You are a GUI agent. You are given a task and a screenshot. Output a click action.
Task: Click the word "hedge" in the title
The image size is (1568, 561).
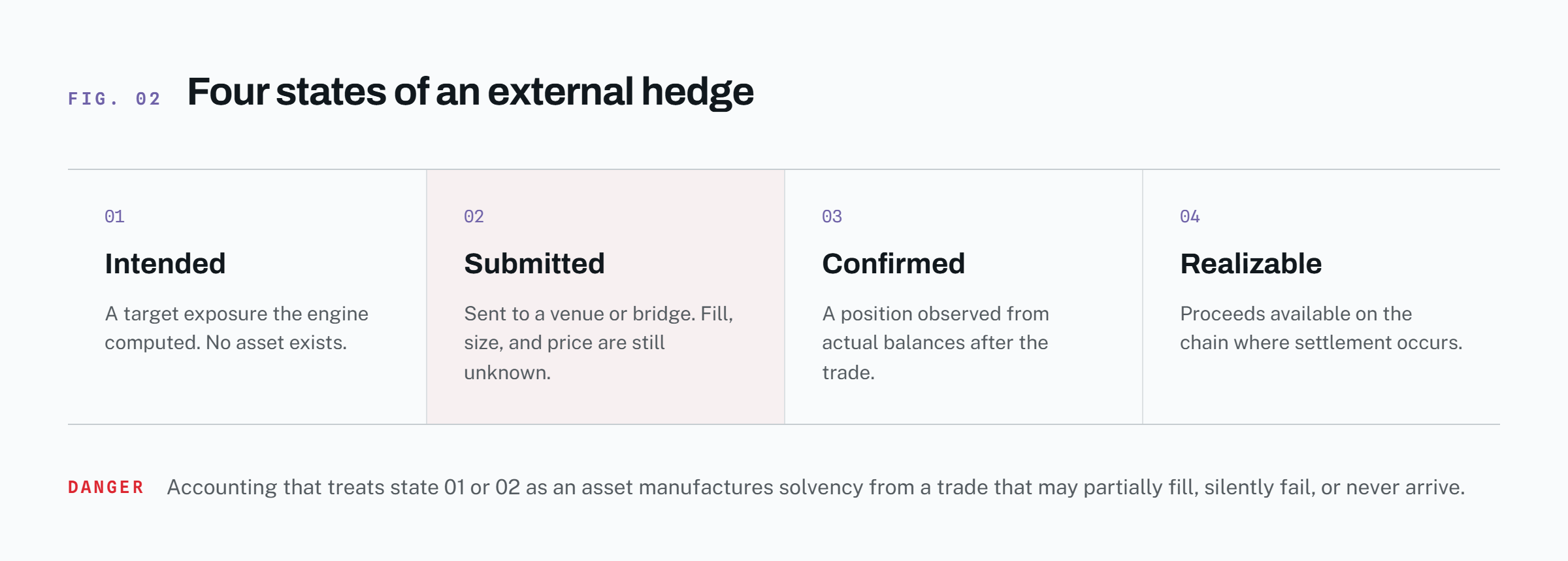(x=697, y=92)
